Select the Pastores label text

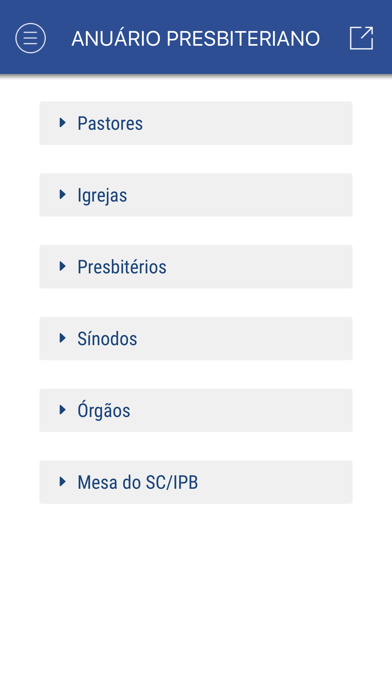click(110, 123)
